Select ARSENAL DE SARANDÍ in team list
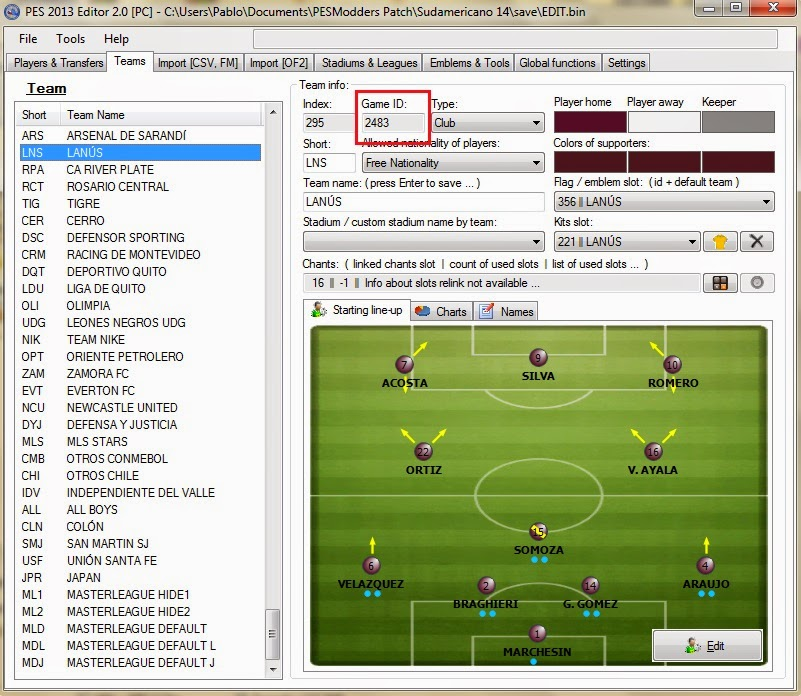This screenshot has width=801, height=696. pos(140,135)
